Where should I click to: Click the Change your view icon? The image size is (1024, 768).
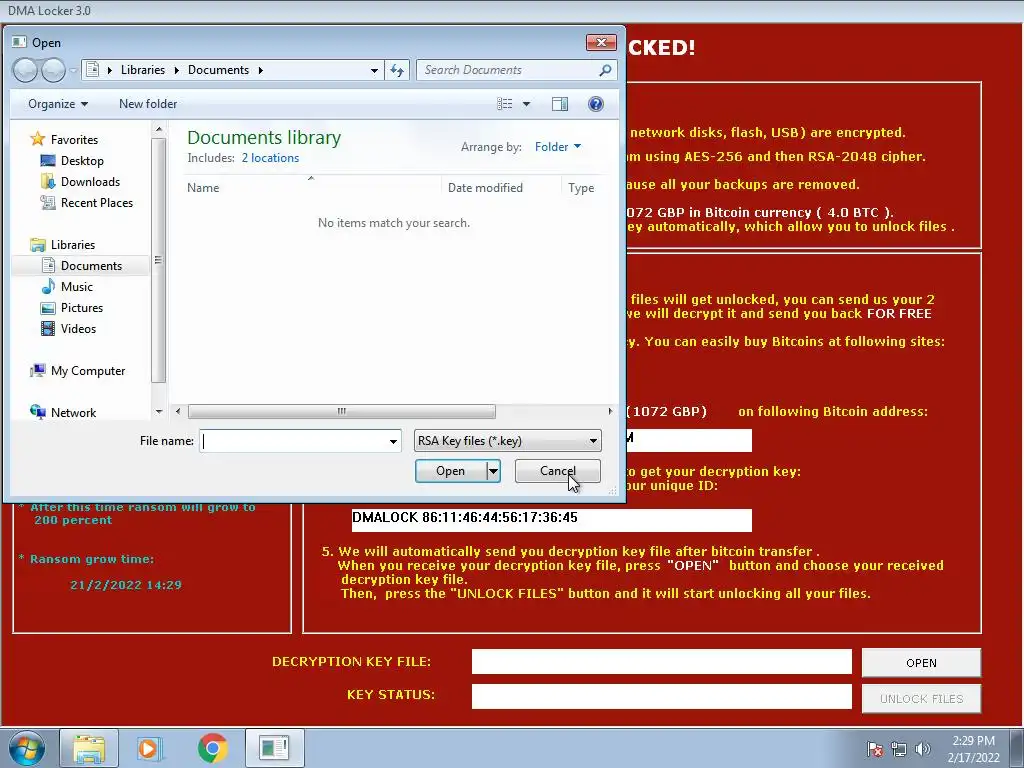click(x=505, y=104)
